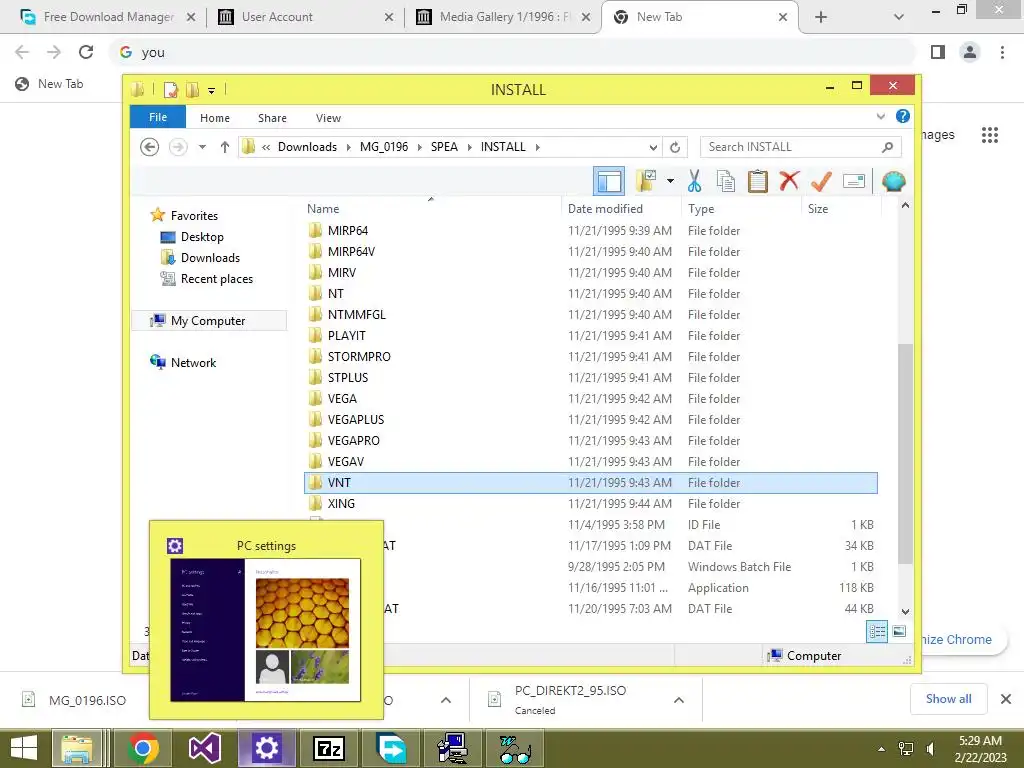The image size is (1024, 768).
Task: Open the Share ribbon tab
Action: [272, 118]
